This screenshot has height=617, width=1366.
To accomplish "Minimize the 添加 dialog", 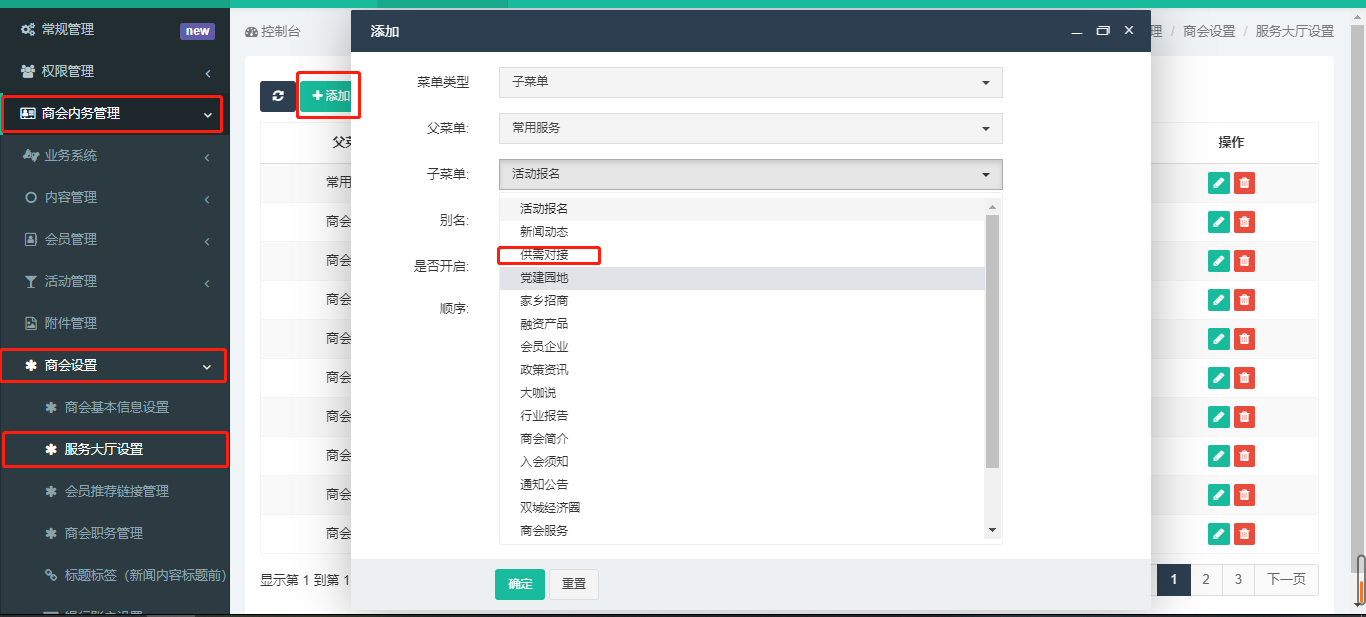I will pyautogui.click(x=1077, y=31).
